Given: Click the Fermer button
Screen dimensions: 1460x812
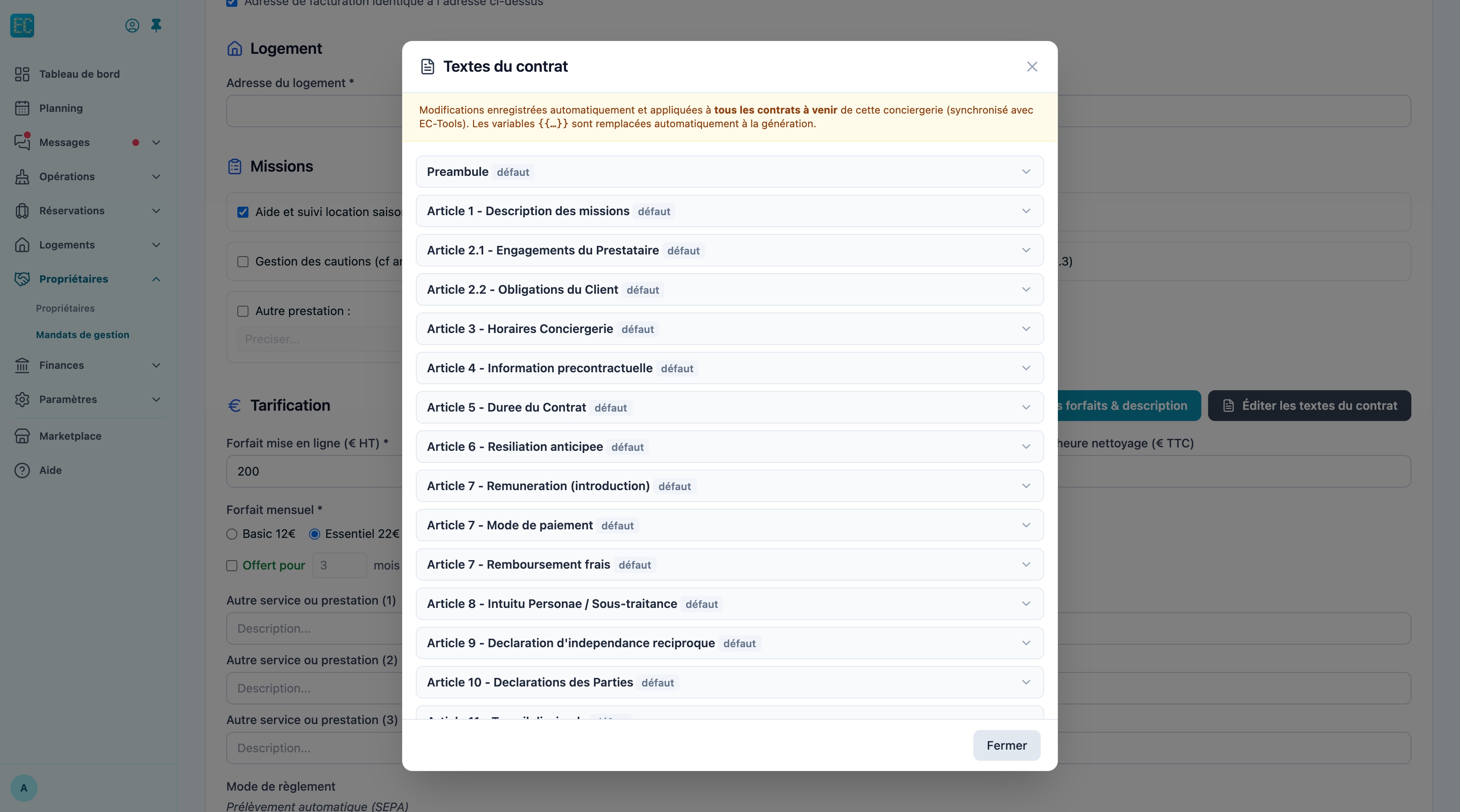Looking at the screenshot, I should click(x=1007, y=746).
